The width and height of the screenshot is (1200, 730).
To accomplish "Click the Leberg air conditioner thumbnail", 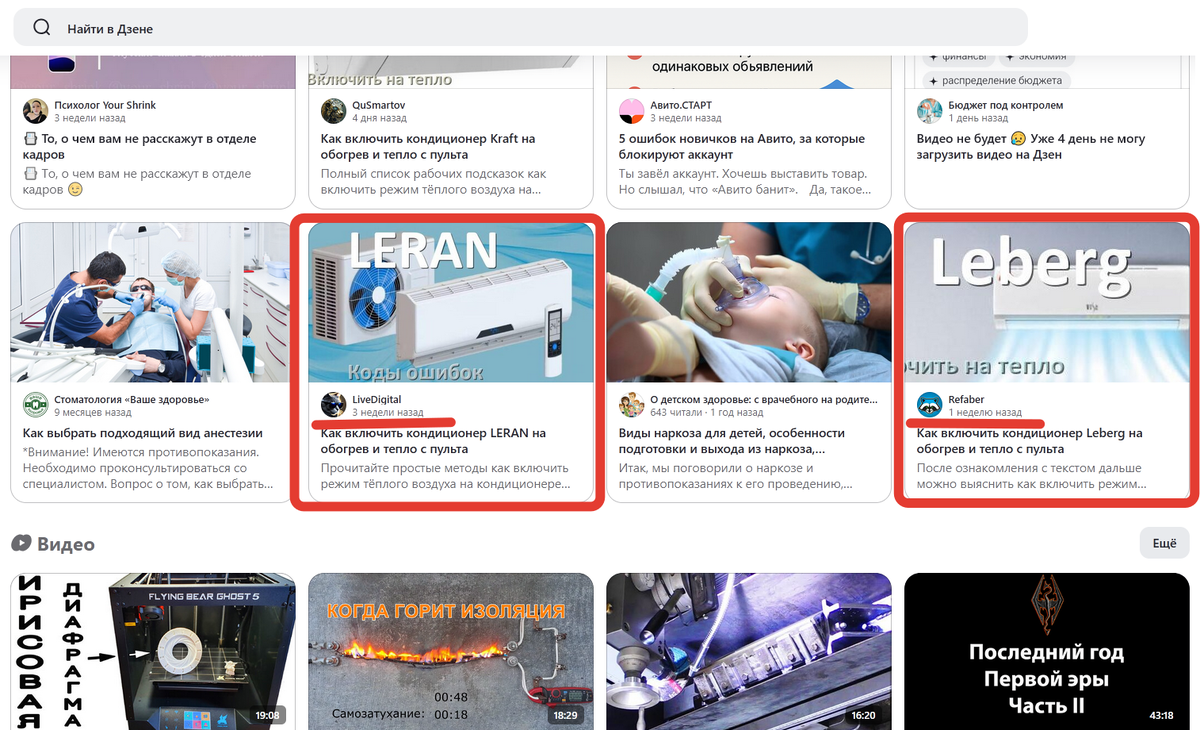I will [x=1047, y=302].
